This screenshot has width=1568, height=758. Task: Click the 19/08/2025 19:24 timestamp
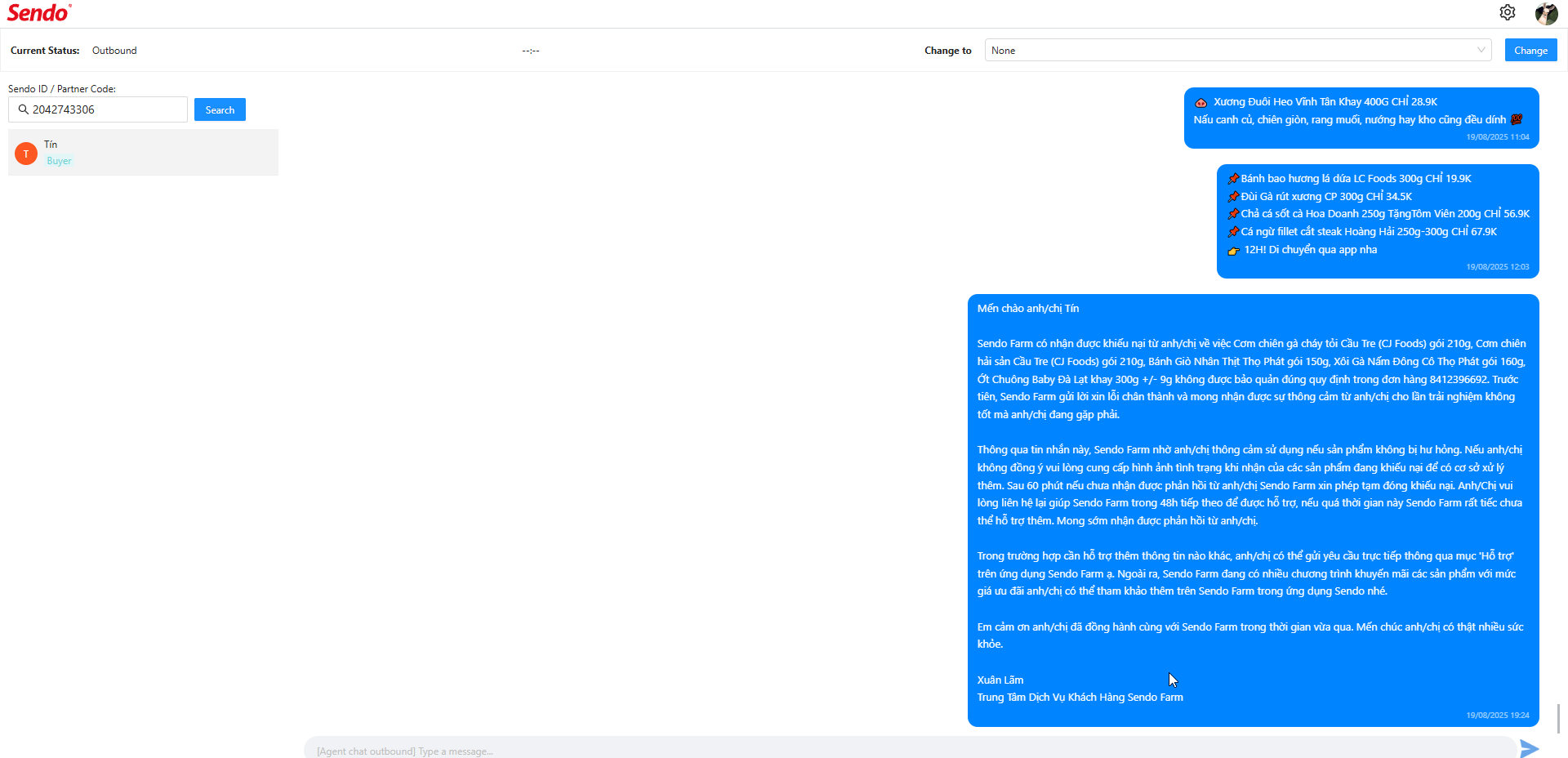tap(1498, 716)
